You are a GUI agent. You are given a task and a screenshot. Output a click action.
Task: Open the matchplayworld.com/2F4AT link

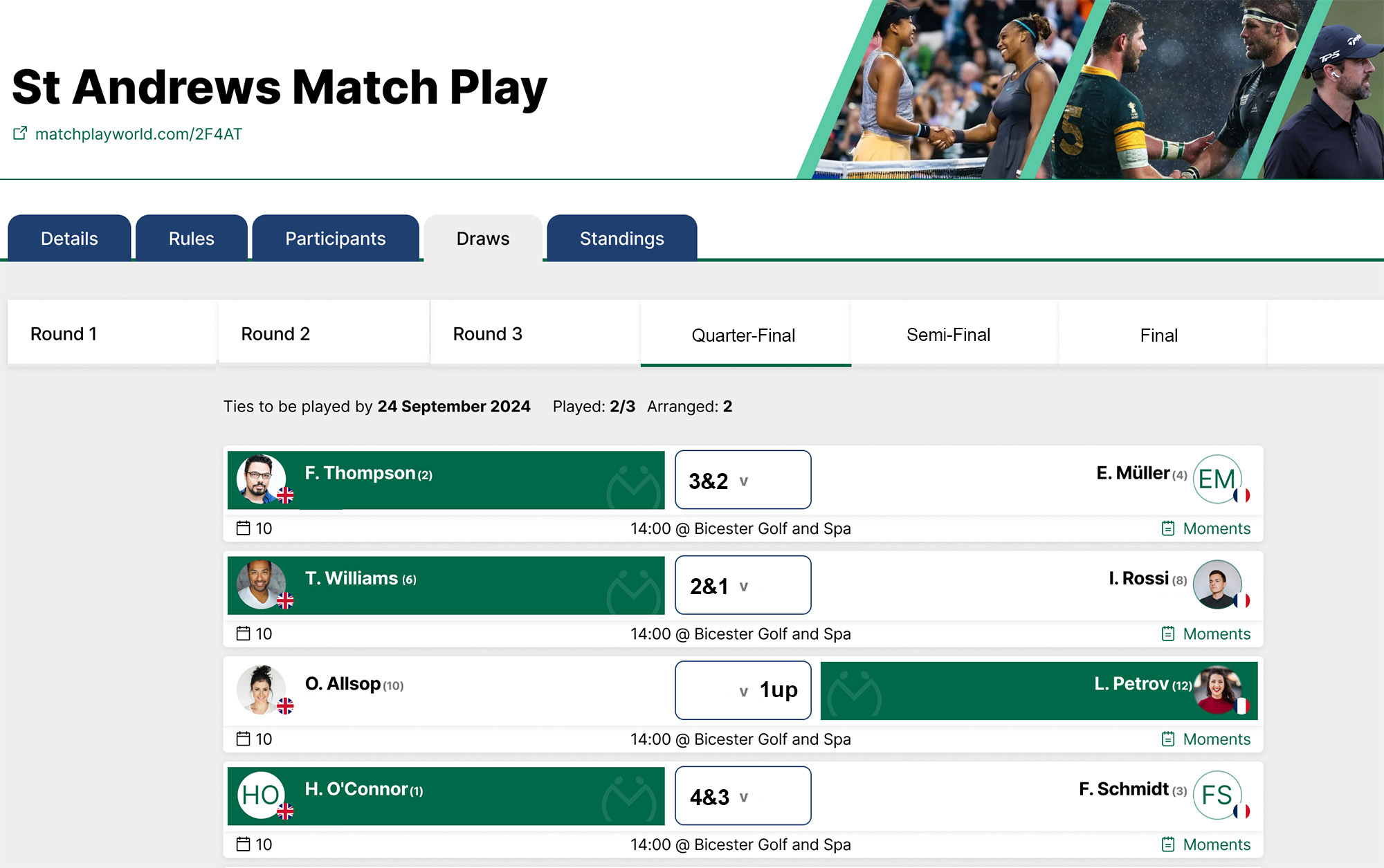(138, 133)
